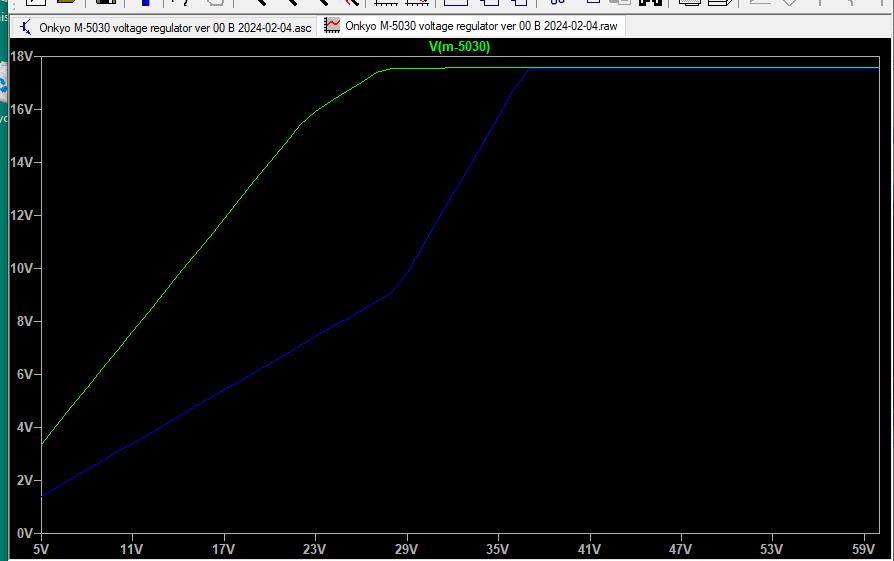This screenshot has height=561, width=894.
Task: Click the 12V vertical axis label
Action: 22,215
